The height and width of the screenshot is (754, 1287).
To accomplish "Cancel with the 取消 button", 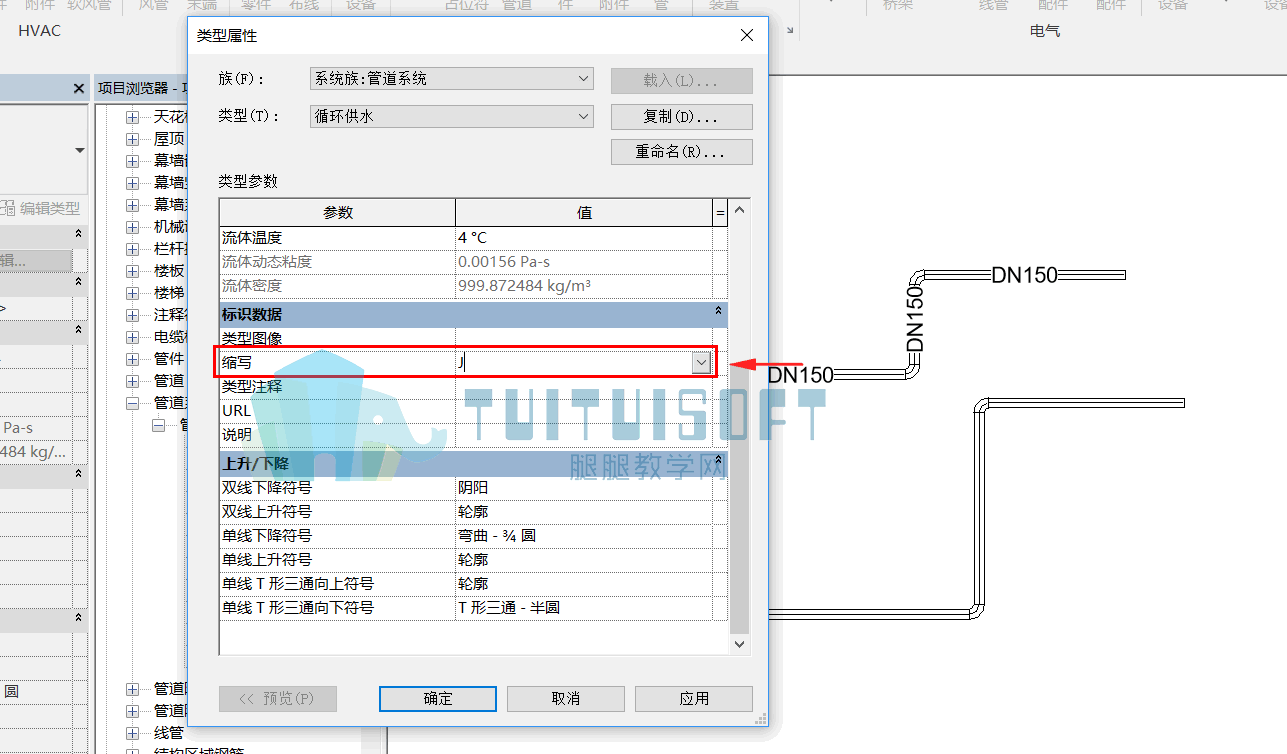I will pyautogui.click(x=566, y=699).
